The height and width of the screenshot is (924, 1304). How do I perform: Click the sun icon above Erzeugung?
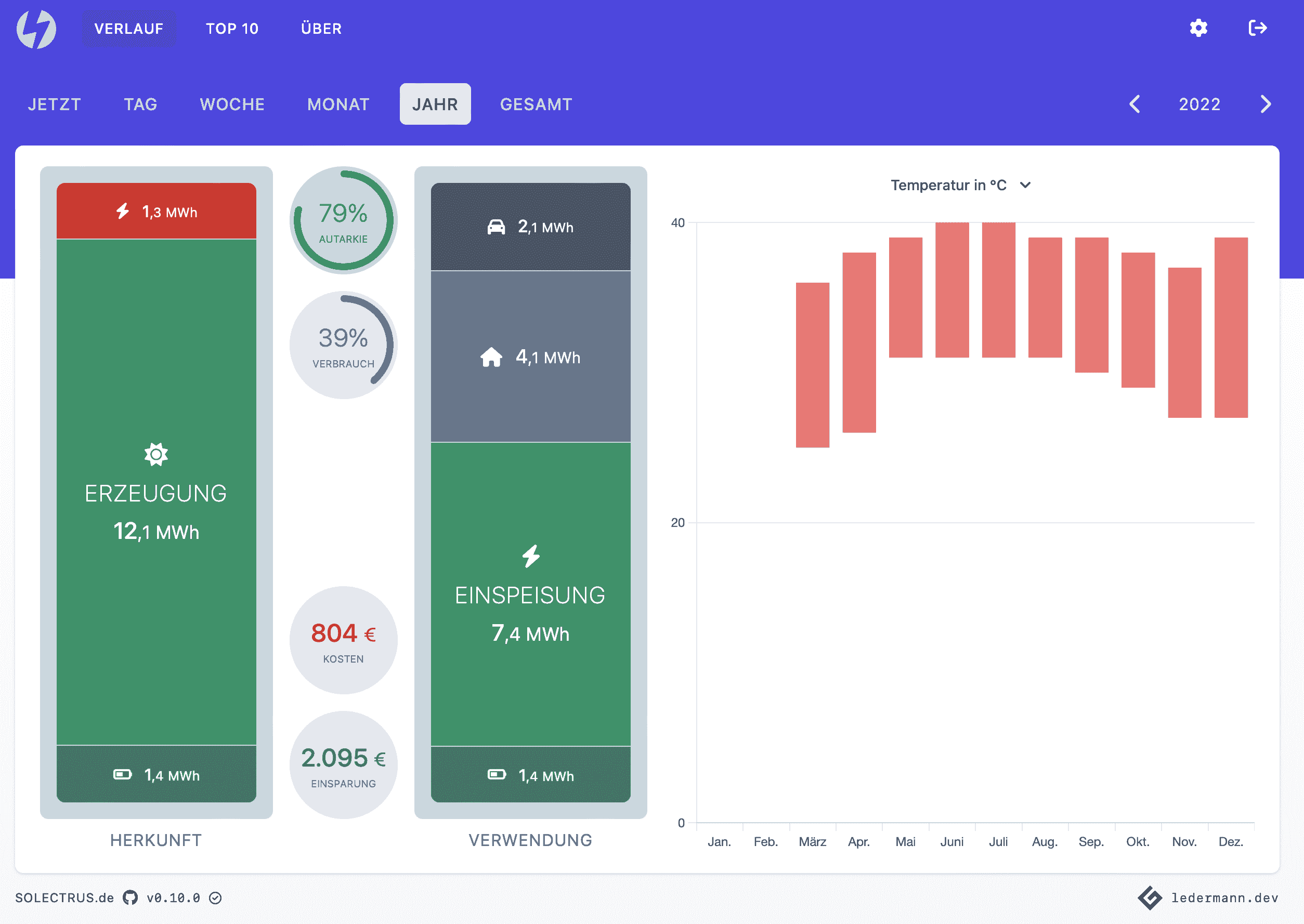(156, 454)
